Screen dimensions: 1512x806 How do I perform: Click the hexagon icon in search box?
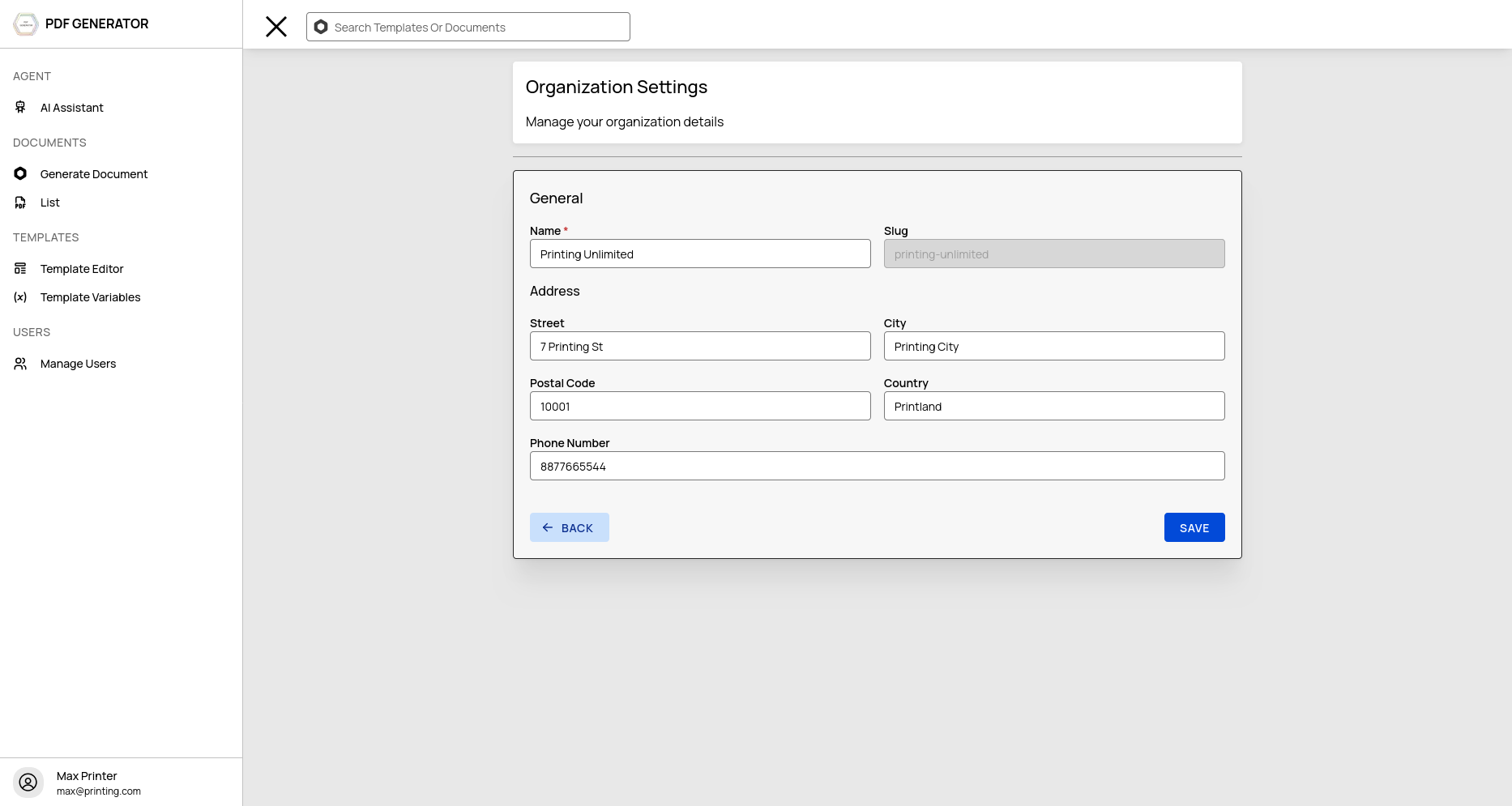[321, 27]
